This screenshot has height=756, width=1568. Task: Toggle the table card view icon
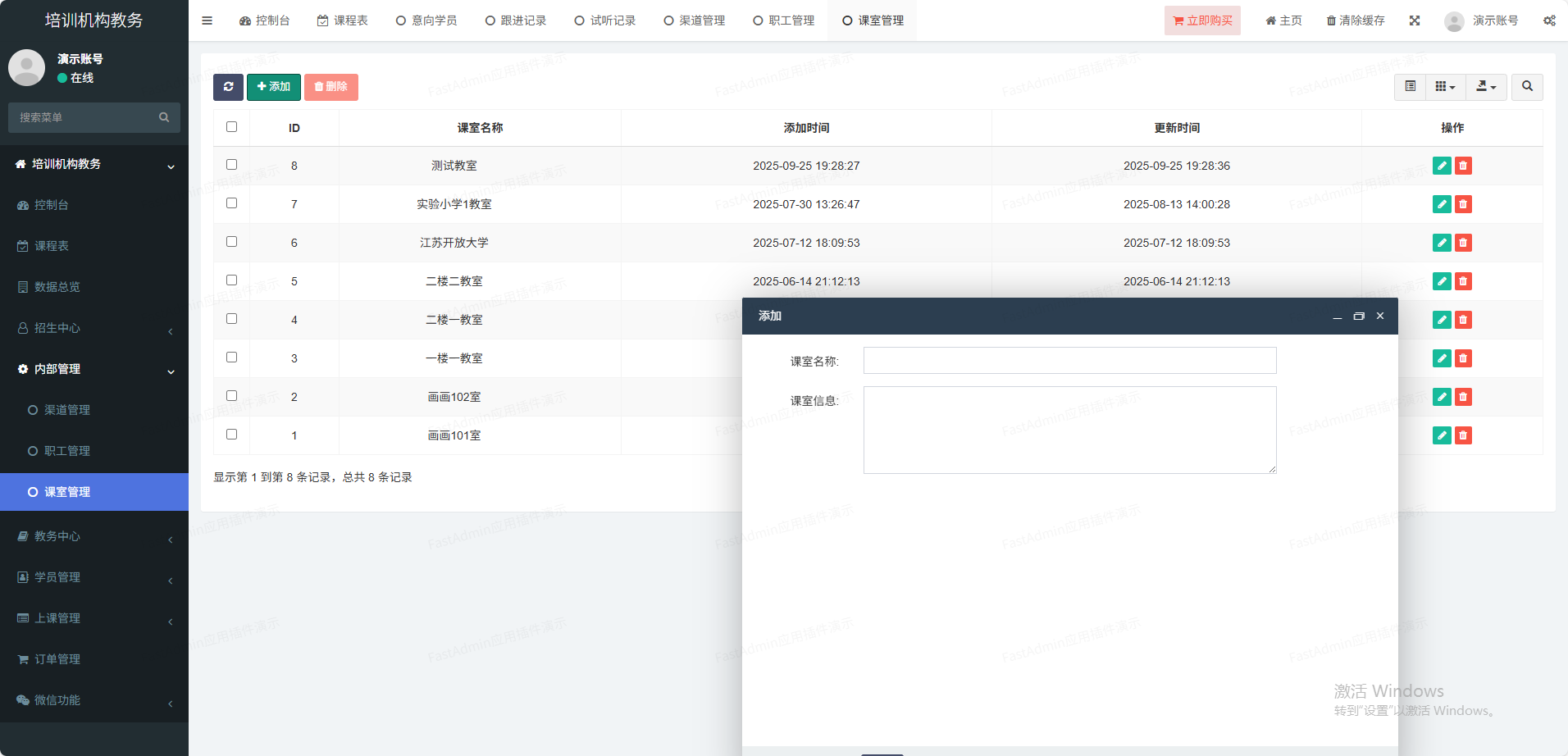[x=1410, y=87]
